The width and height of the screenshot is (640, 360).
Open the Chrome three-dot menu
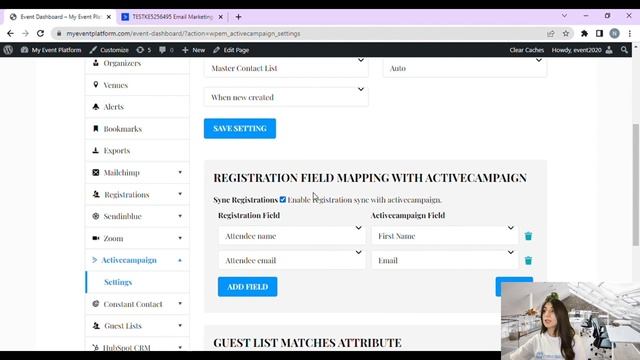coord(630,33)
